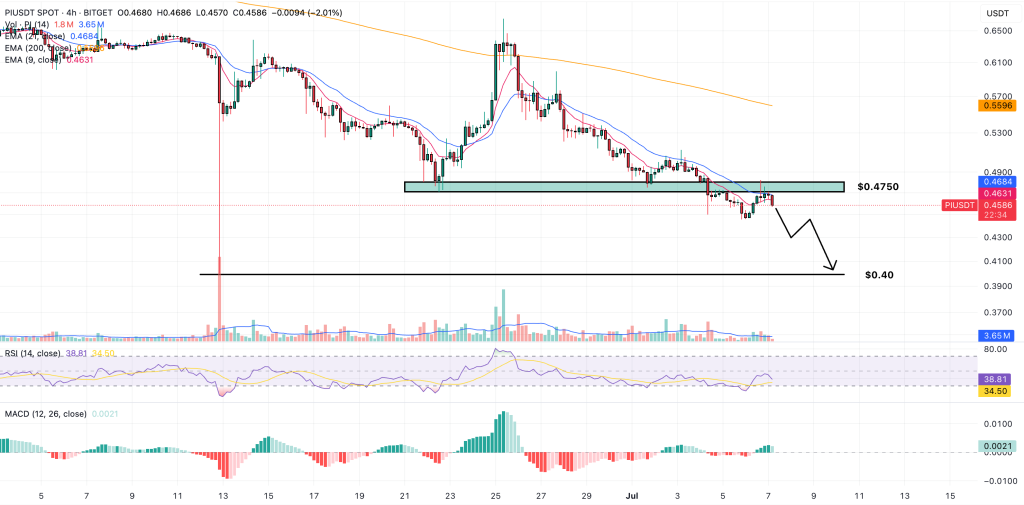Select the horizontal line at $0.40

(x=500, y=273)
